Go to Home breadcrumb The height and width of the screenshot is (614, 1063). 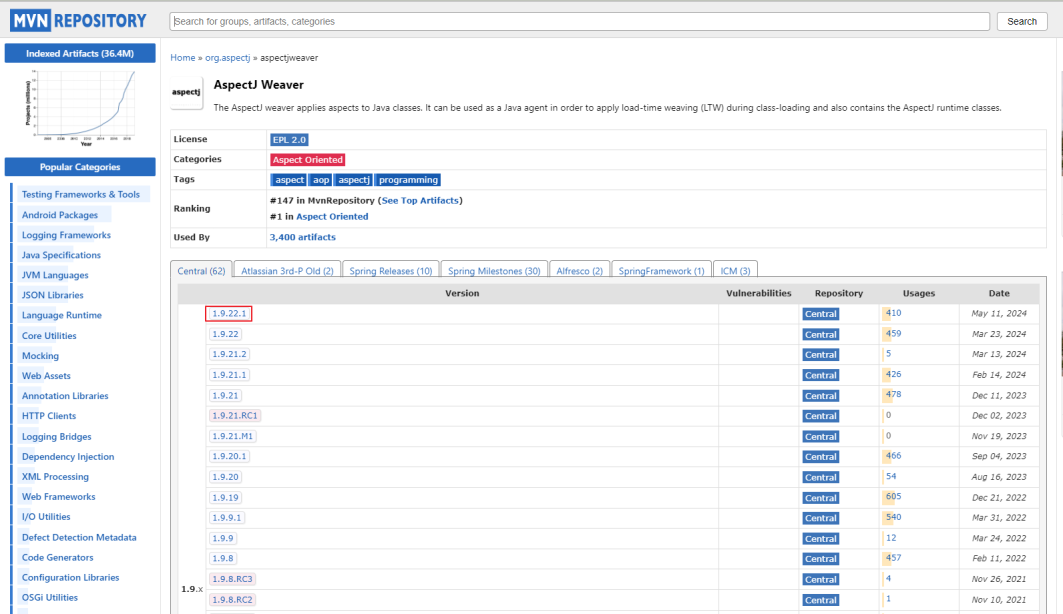pyautogui.click(x=182, y=58)
